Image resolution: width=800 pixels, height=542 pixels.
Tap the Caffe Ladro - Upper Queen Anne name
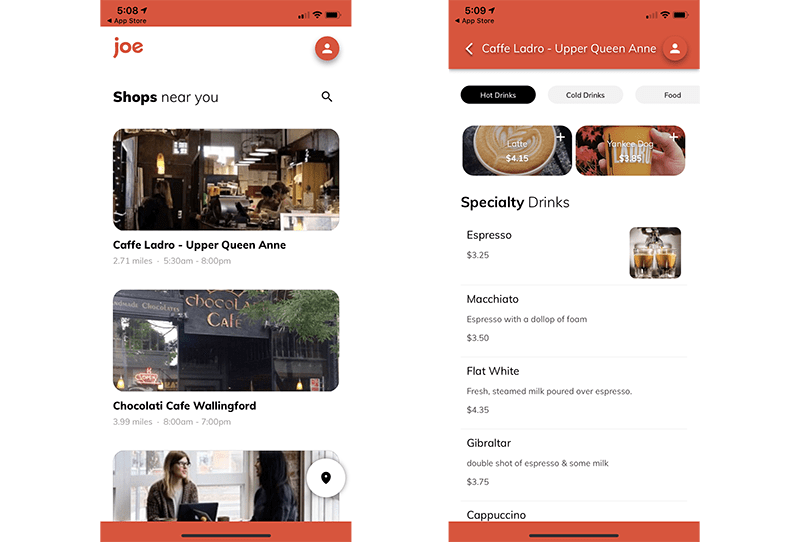[x=199, y=245]
